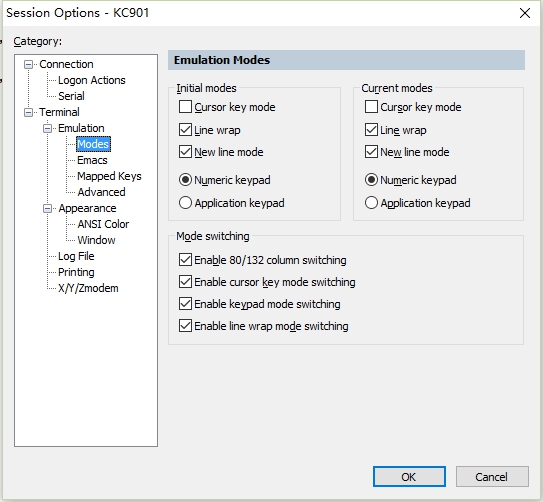The height and width of the screenshot is (502, 543).
Task: Open Printing category
Action: pos(76,272)
